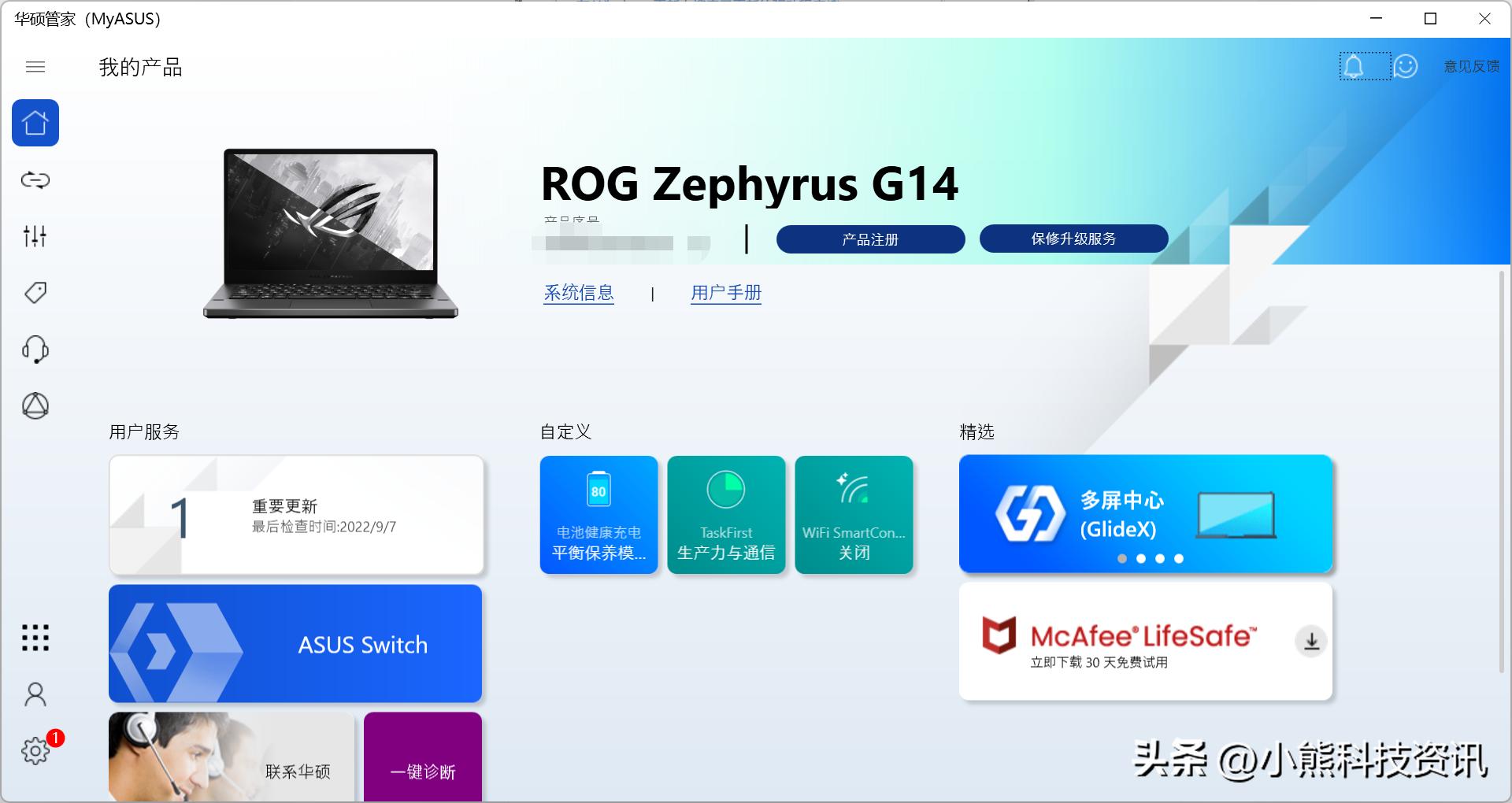Open the device link feature in the sidebar
This screenshot has width=1512, height=803.
[35, 179]
